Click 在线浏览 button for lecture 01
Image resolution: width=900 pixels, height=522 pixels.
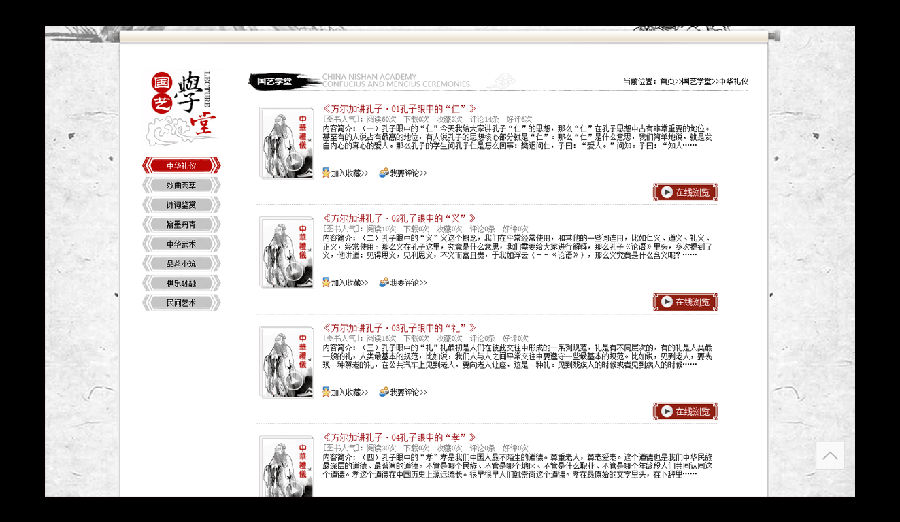pos(685,192)
